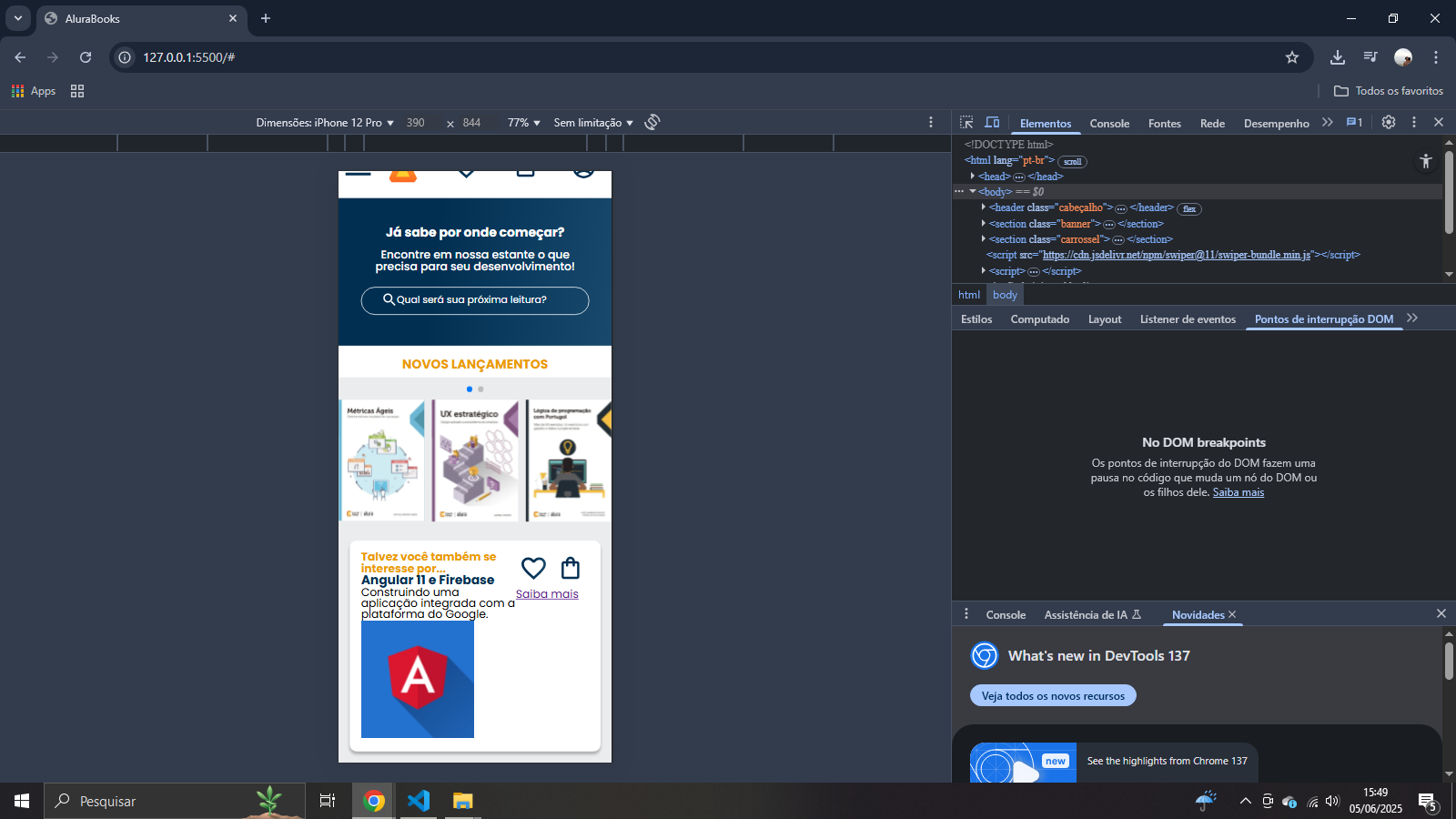Click the accessibility tree icon

(1425, 161)
